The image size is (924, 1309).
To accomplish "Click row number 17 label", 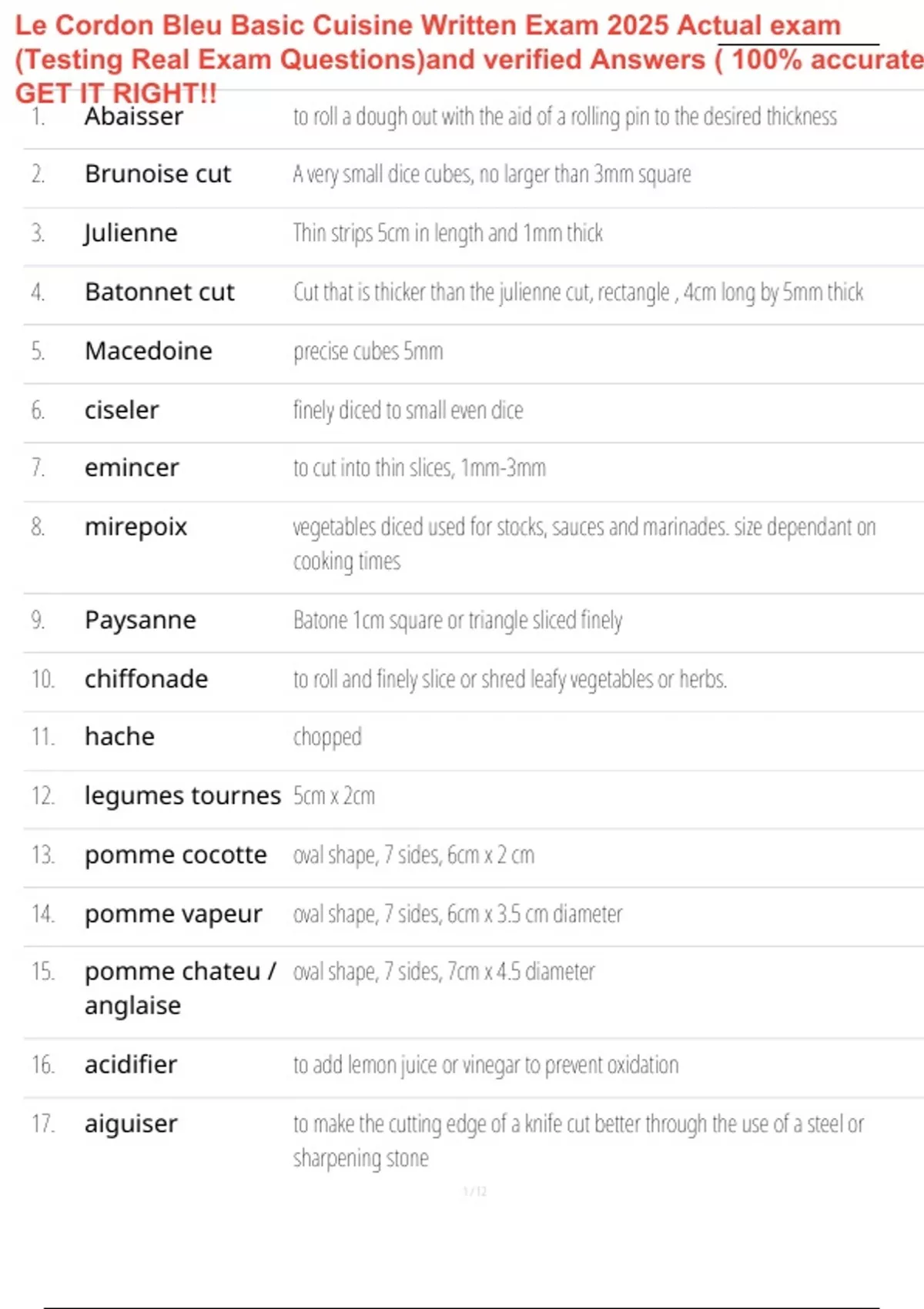I will pos(43,1123).
